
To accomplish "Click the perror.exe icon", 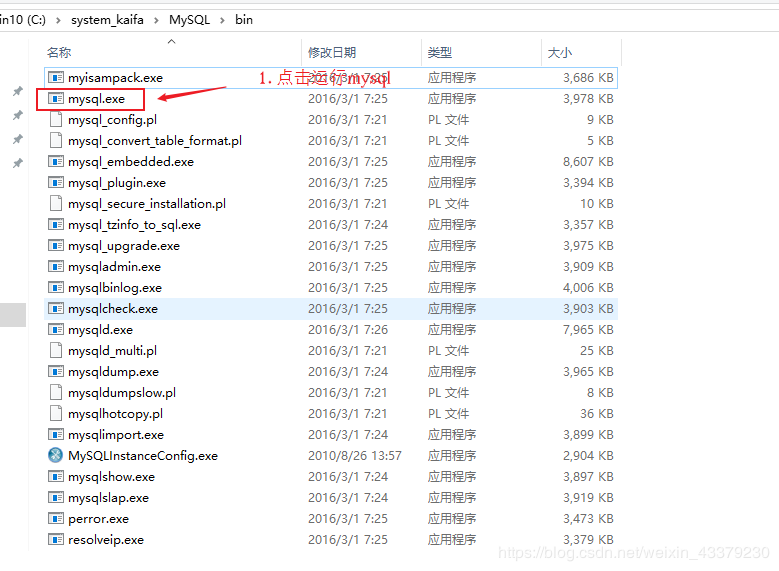I will coord(56,519).
